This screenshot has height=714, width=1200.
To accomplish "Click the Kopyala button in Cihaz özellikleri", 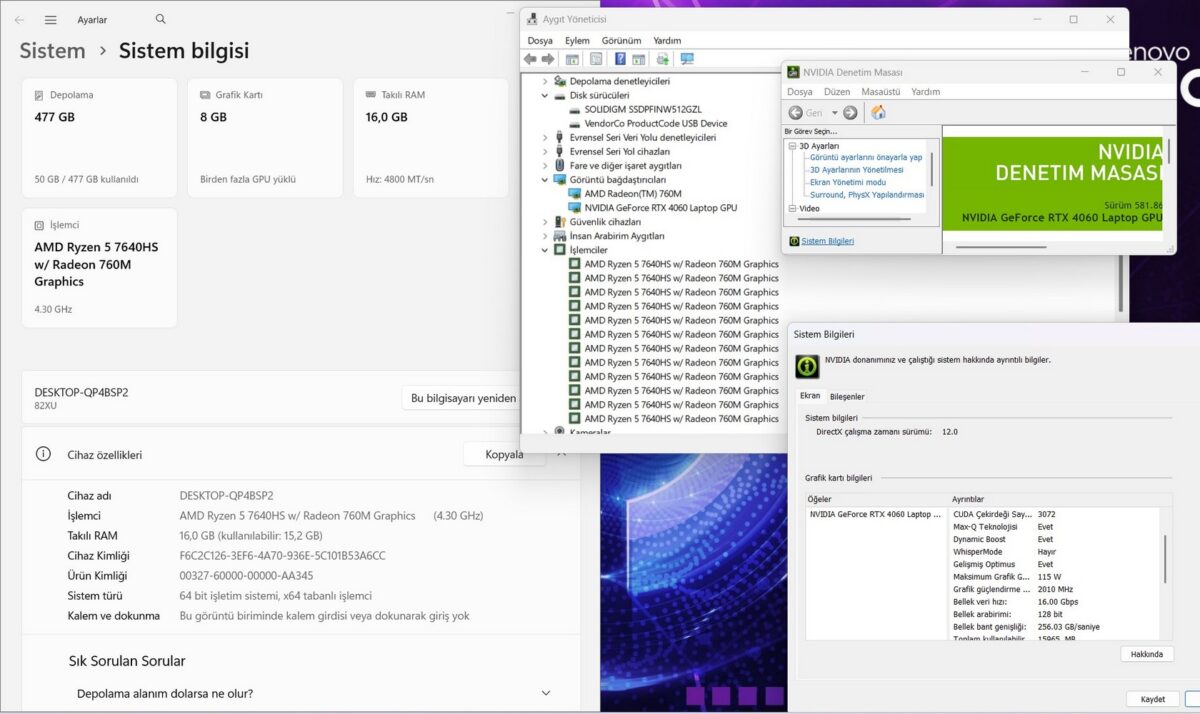I will coord(504,454).
